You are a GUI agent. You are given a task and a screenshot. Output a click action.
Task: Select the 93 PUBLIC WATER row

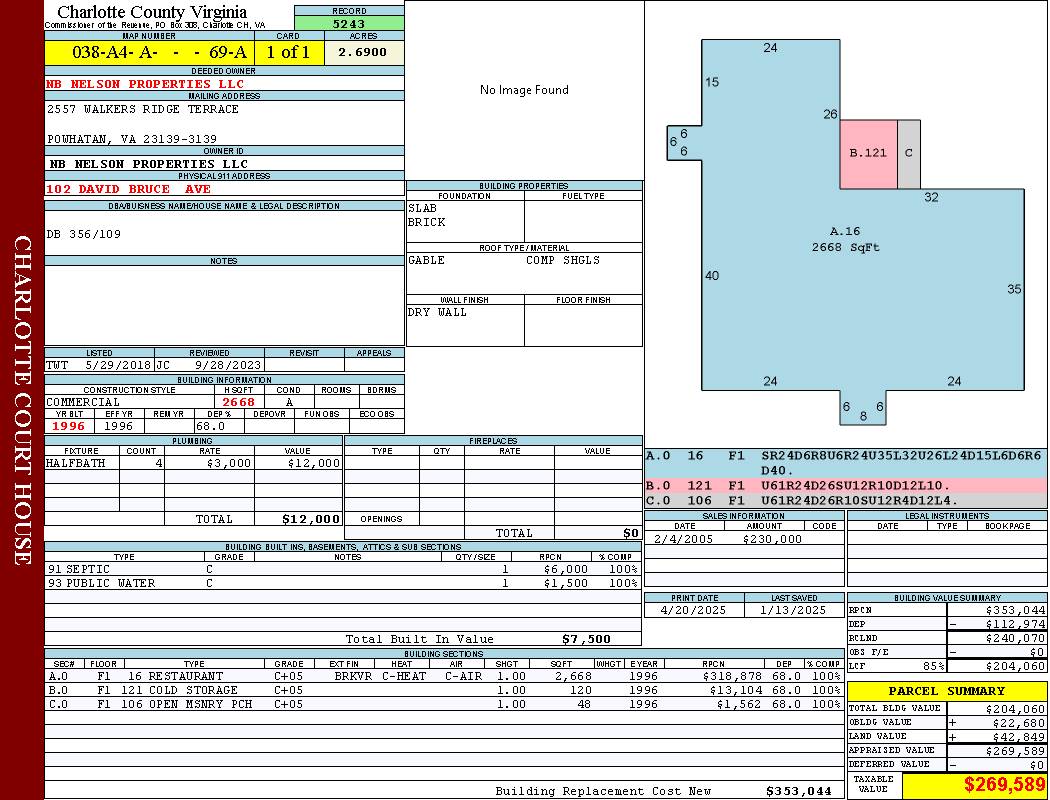pos(342,583)
